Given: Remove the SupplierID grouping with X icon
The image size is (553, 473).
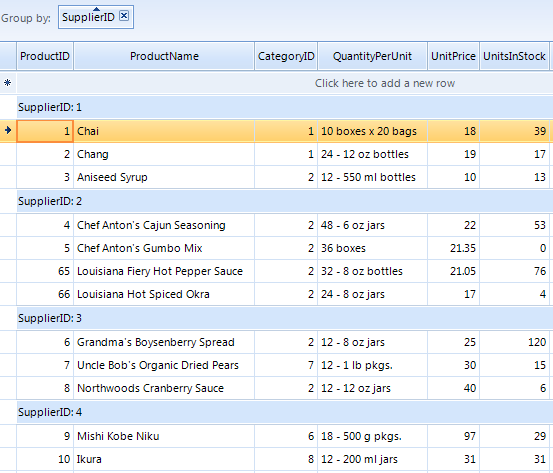Looking at the screenshot, I should tap(124, 16).
